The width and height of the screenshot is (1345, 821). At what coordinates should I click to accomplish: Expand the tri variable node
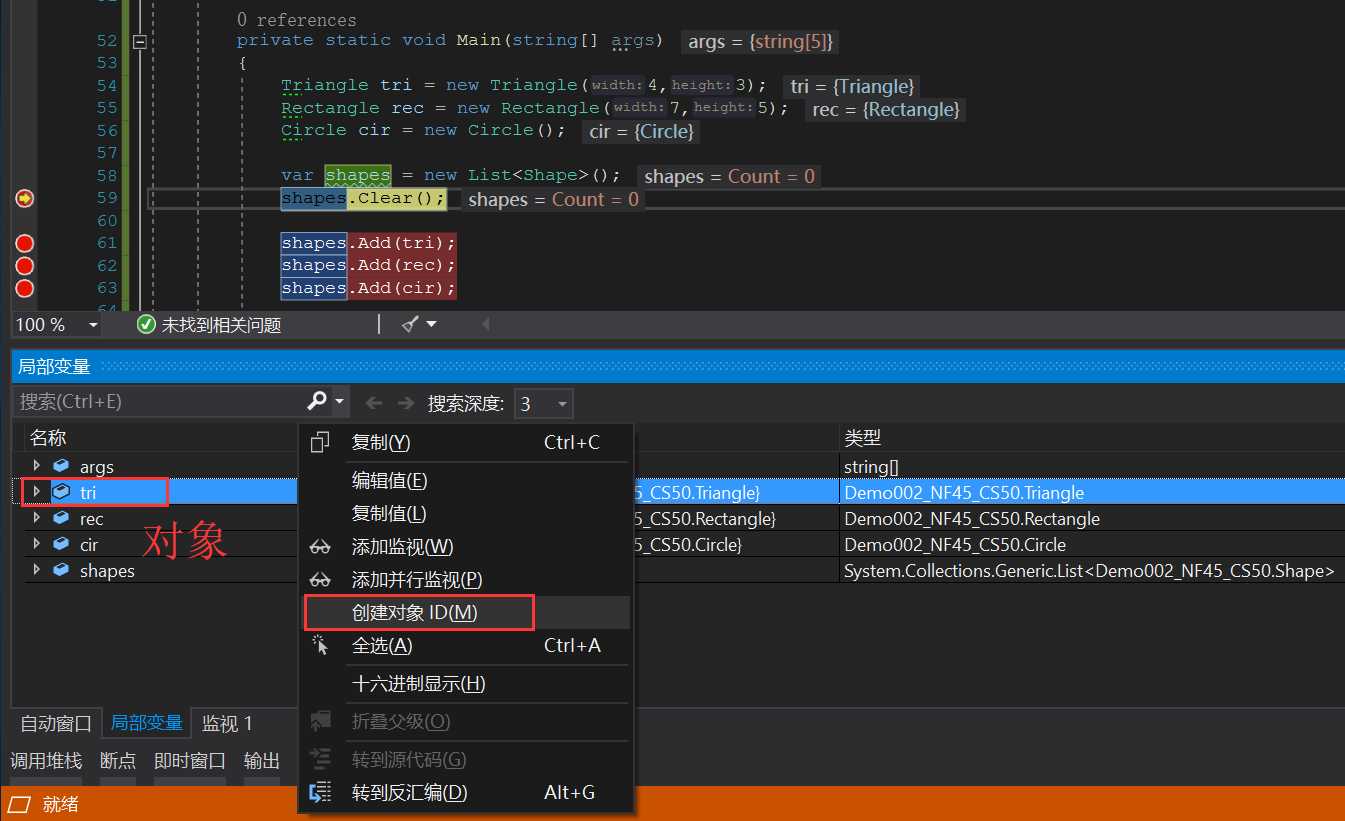point(37,492)
